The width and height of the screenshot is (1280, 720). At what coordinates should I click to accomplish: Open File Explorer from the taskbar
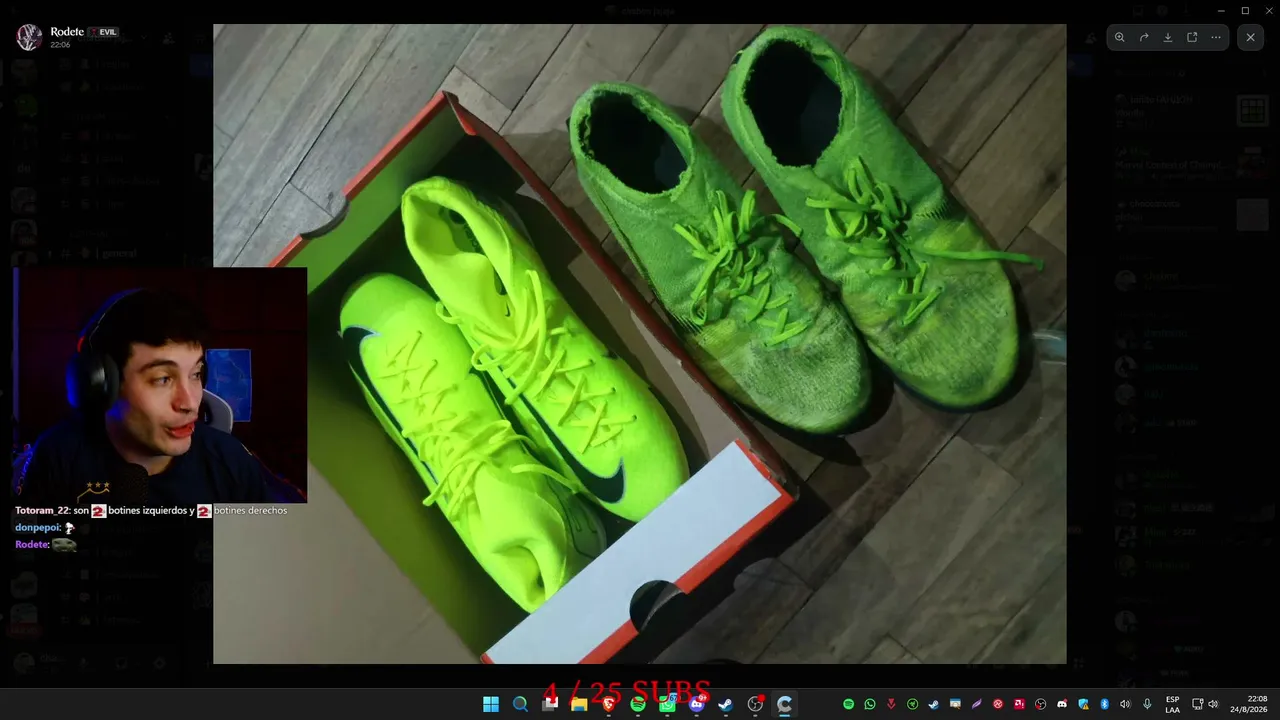579,704
